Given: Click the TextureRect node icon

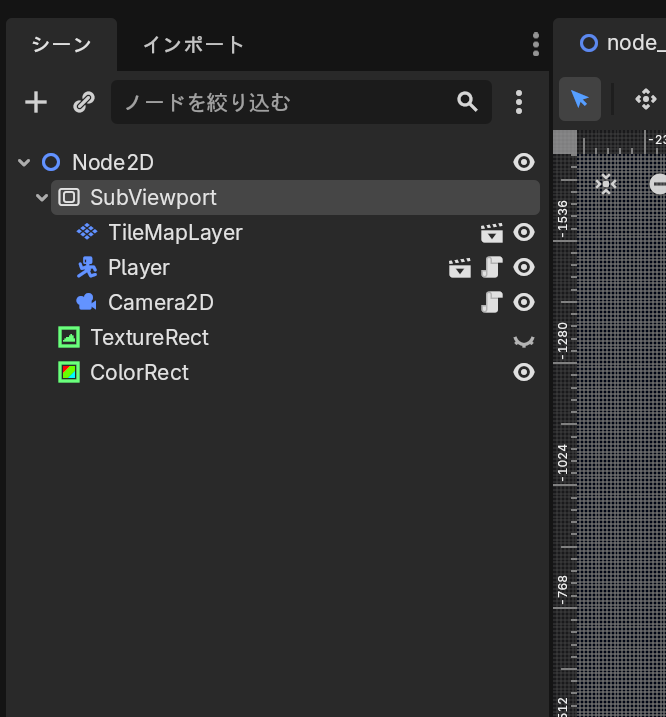Looking at the screenshot, I should click(69, 337).
